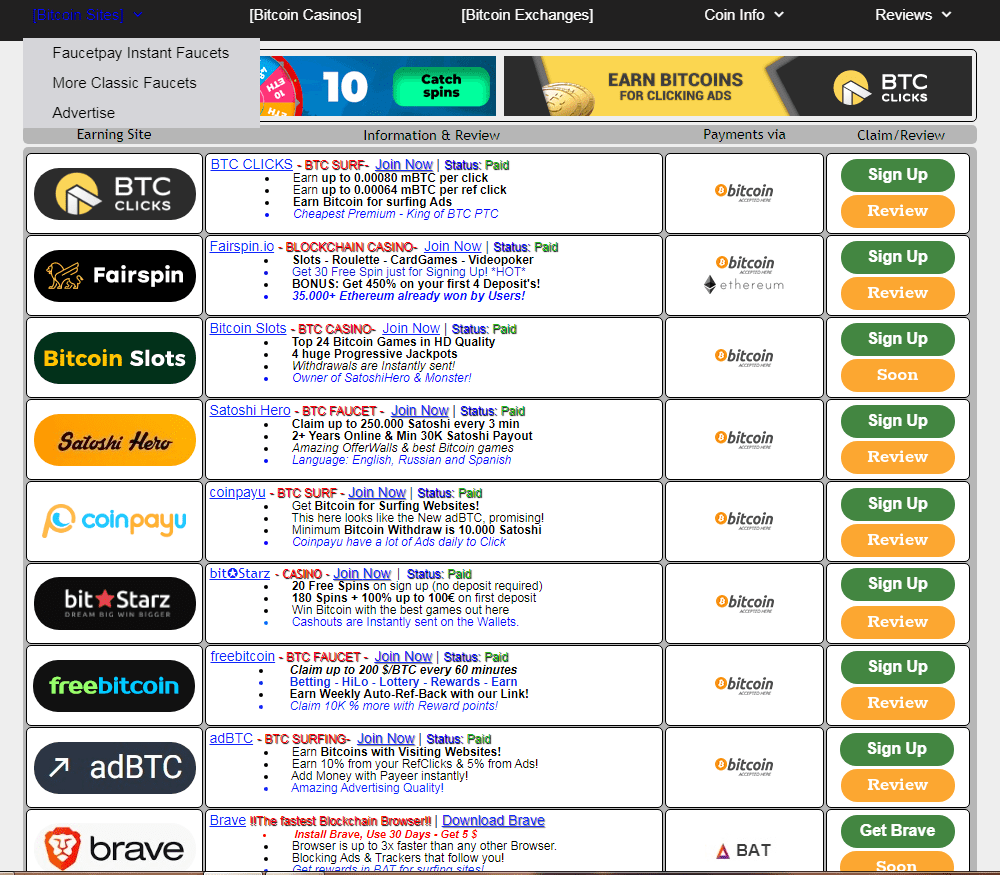Choose Advertise in the dropdown menu
Image resolution: width=1000 pixels, height=875 pixels.
(84, 113)
